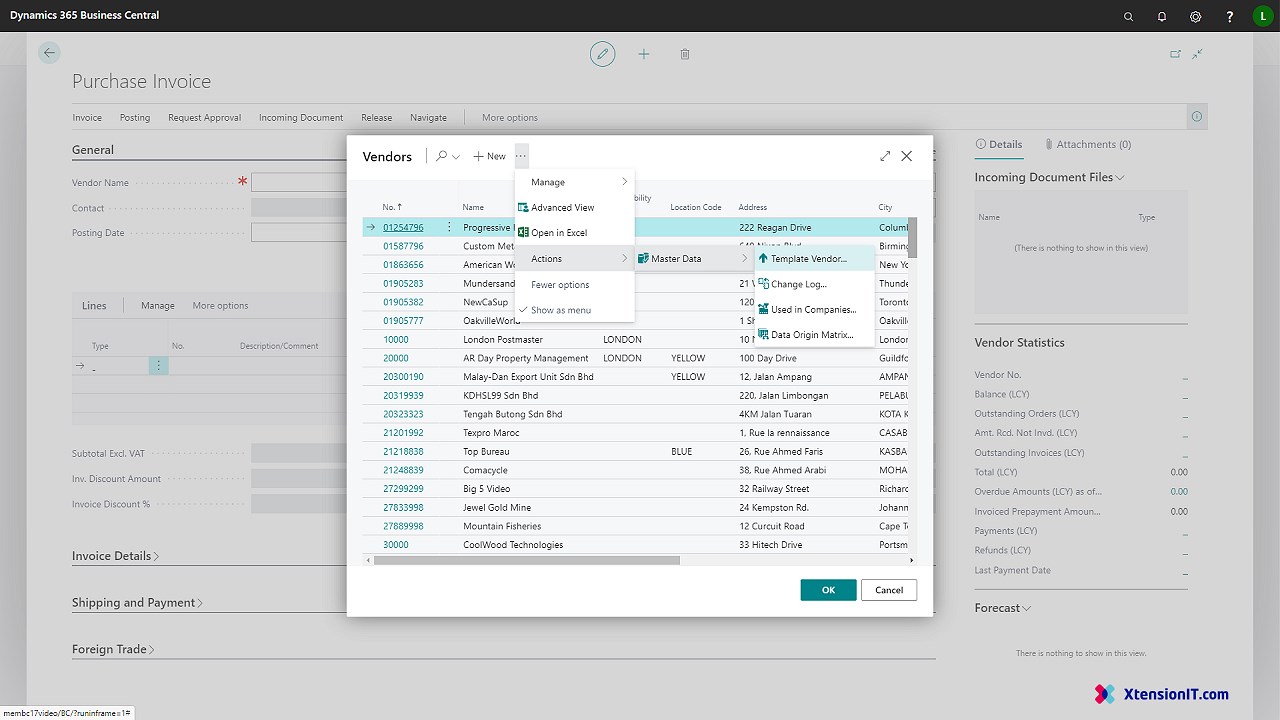Open Dynamics 365 settings gear
The height and width of the screenshot is (720, 1280).
1195,16
